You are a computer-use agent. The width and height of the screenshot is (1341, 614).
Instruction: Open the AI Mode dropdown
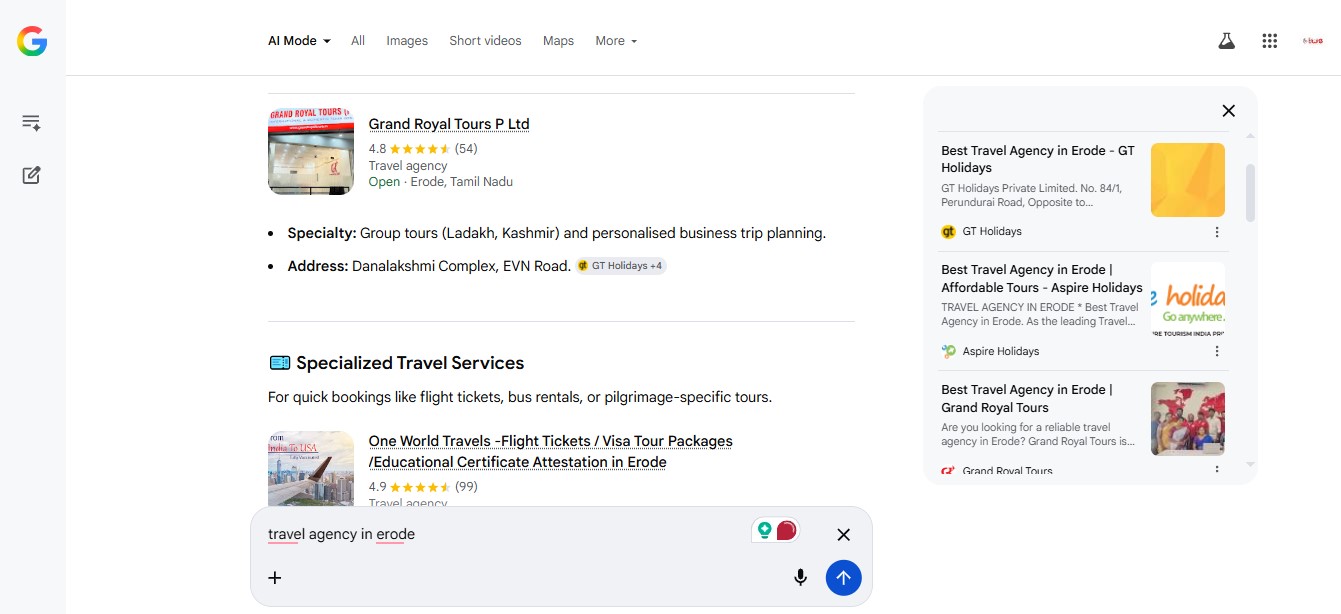299,41
